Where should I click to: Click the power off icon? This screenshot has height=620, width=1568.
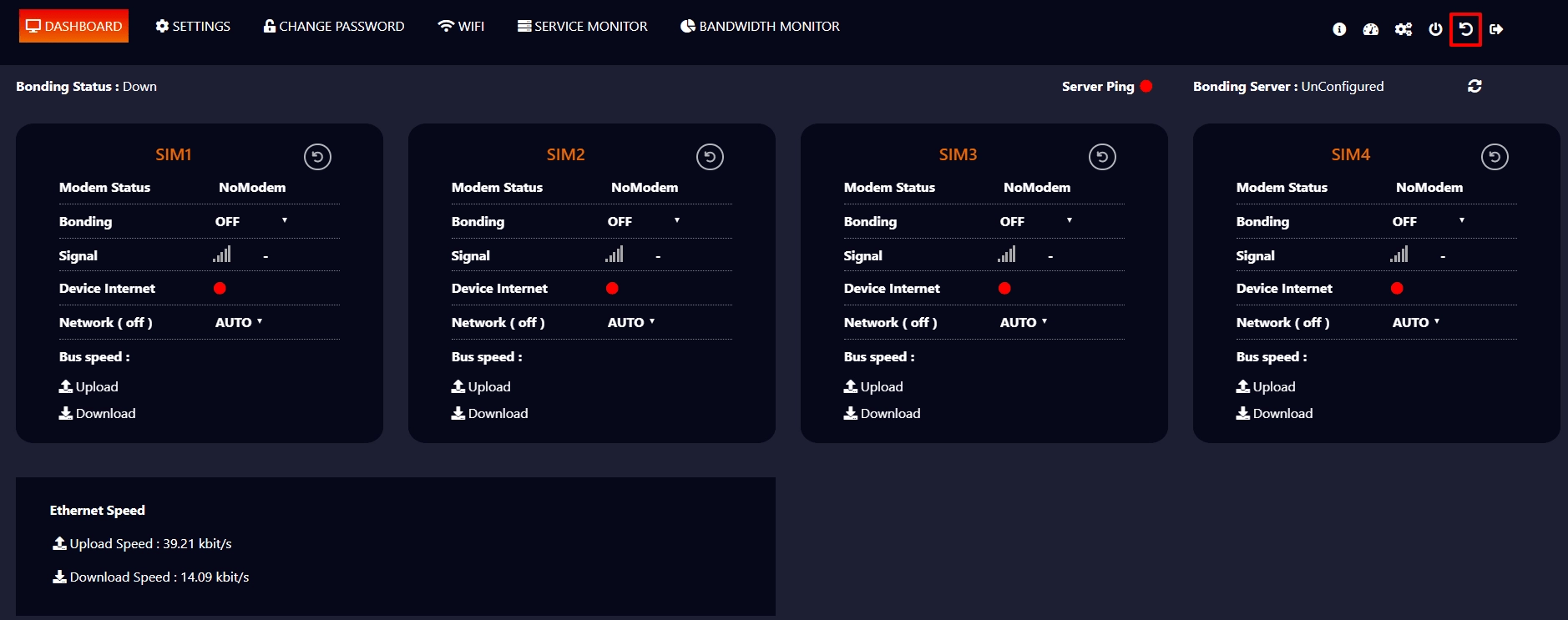pyautogui.click(x=1435, y=29)
